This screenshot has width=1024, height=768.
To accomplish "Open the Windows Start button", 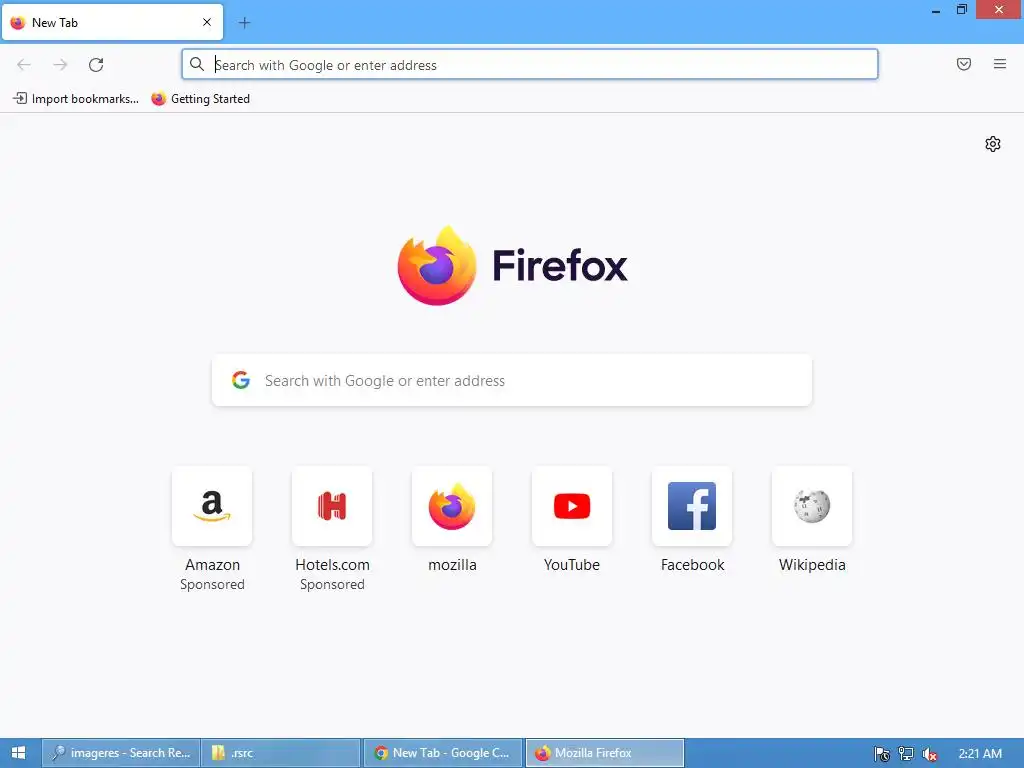I will (19, 753).
